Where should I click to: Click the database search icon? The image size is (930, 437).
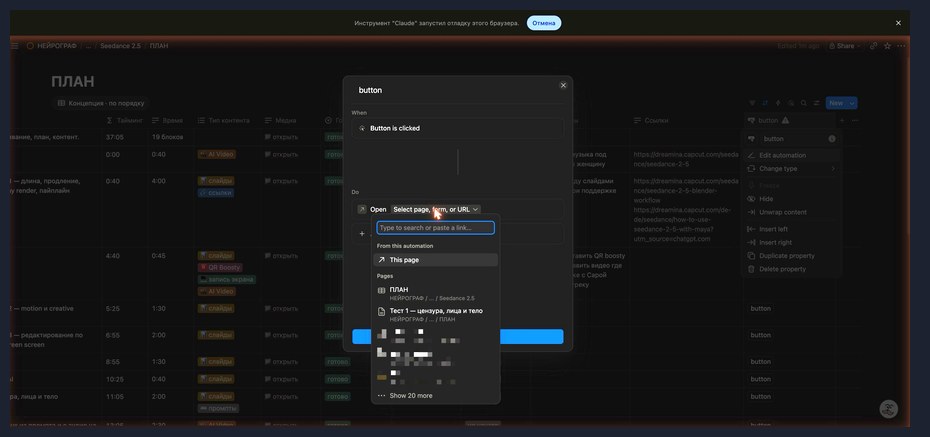click(x=804, y=103)
